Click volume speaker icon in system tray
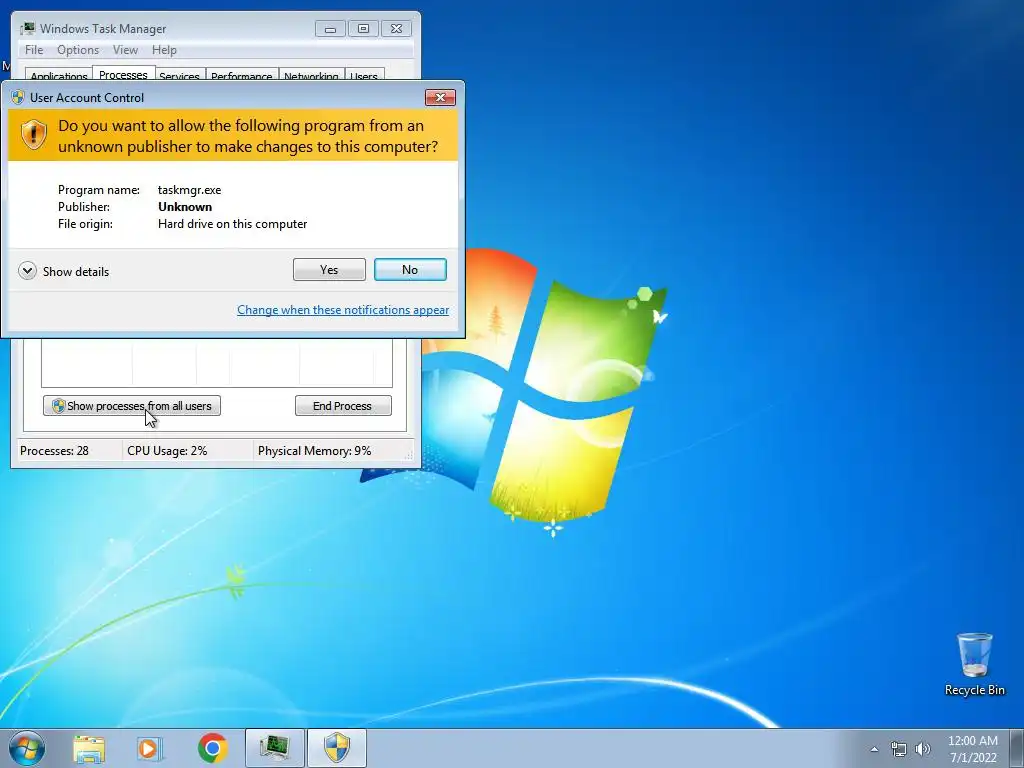This screenshot has width=1024, height=768. (x=923, y=749)
